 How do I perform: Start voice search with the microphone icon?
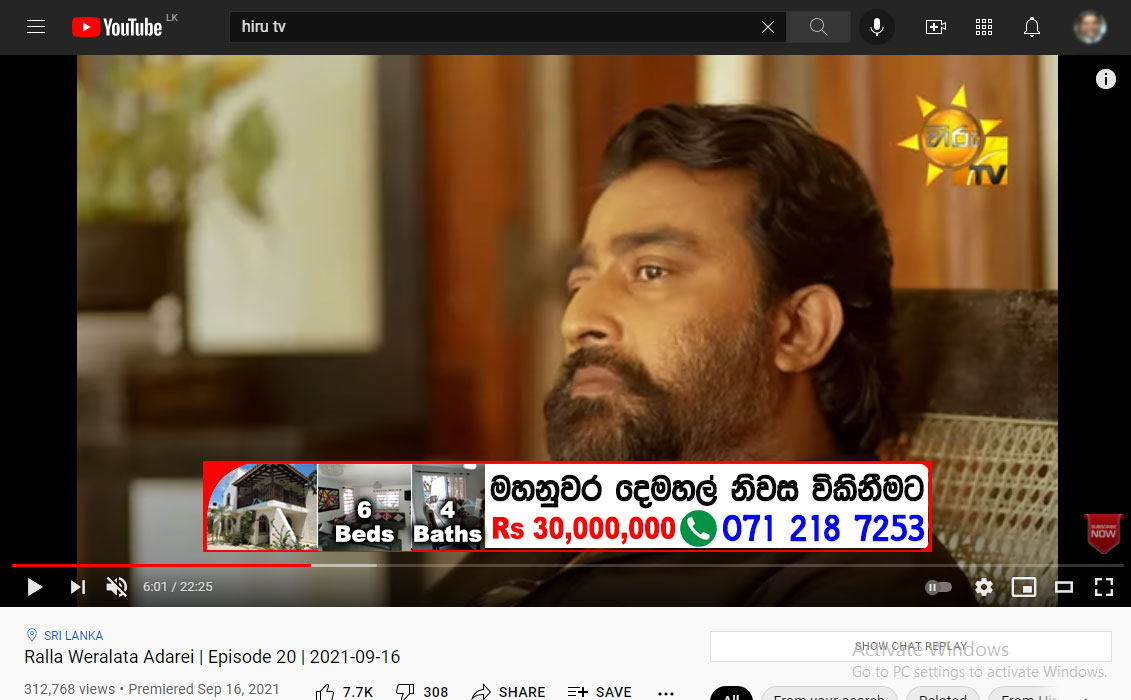point(876,27)
